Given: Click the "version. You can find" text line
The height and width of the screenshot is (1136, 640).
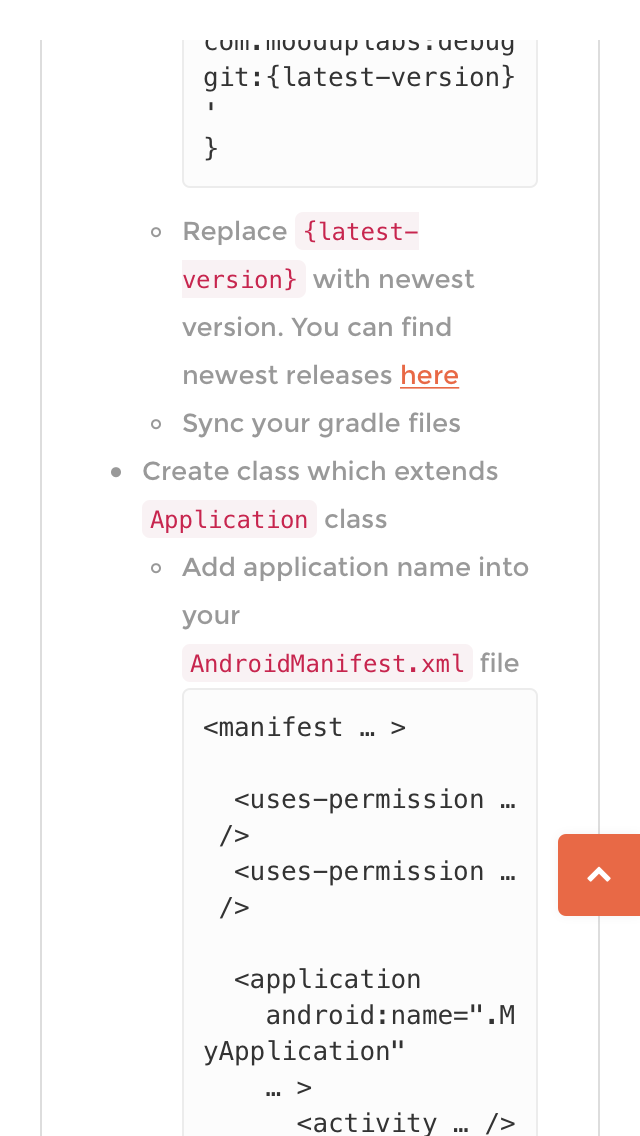Looking at the screenshot, I should [317, 327].
